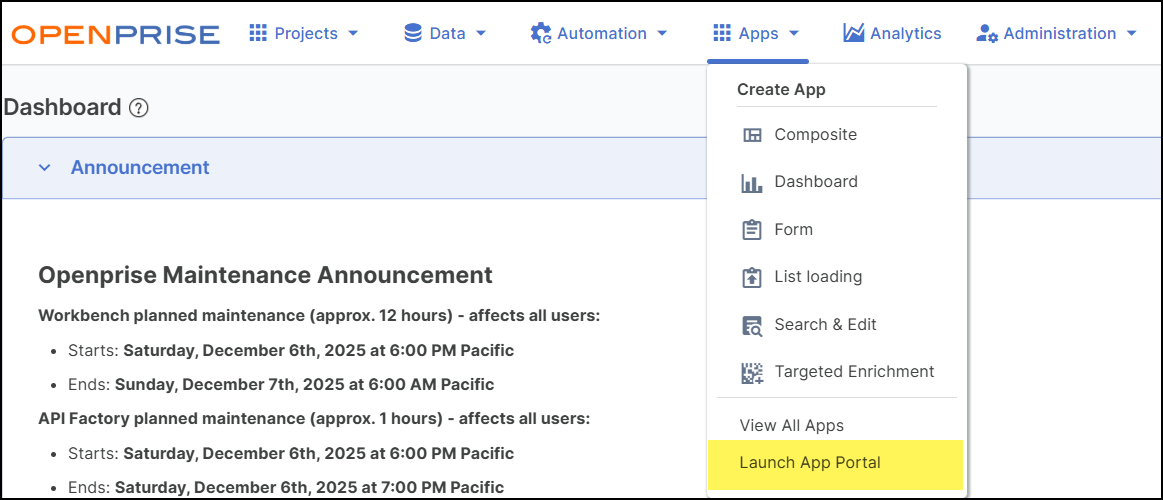Image resolution: width=1163 pixels, height=500 pixels.
Task: Click the Search & Edit icon
Action: coord(752,325)
